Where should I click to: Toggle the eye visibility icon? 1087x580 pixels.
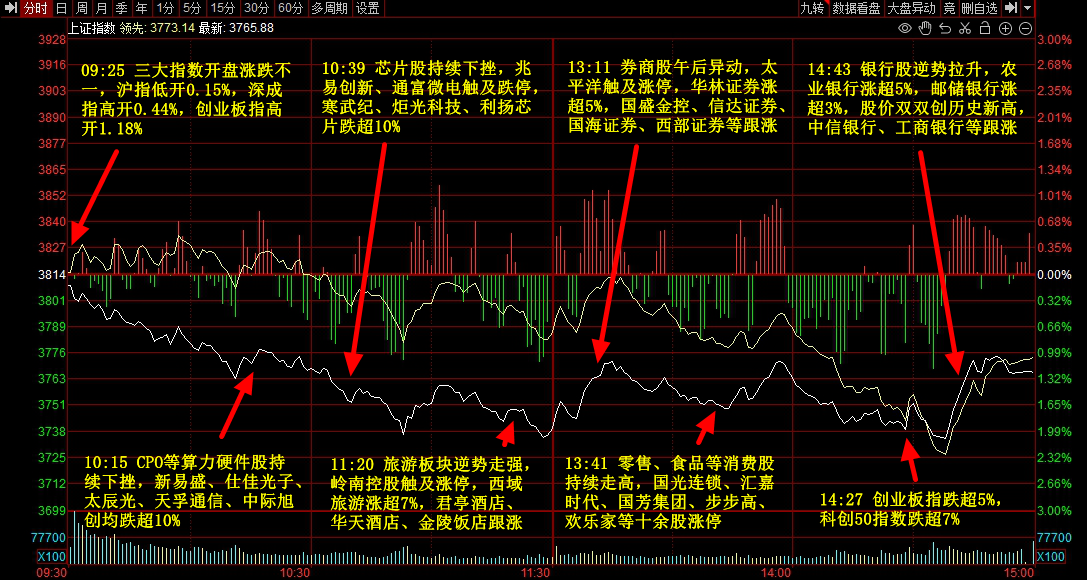pyautogui.click(x=905, y=28)
